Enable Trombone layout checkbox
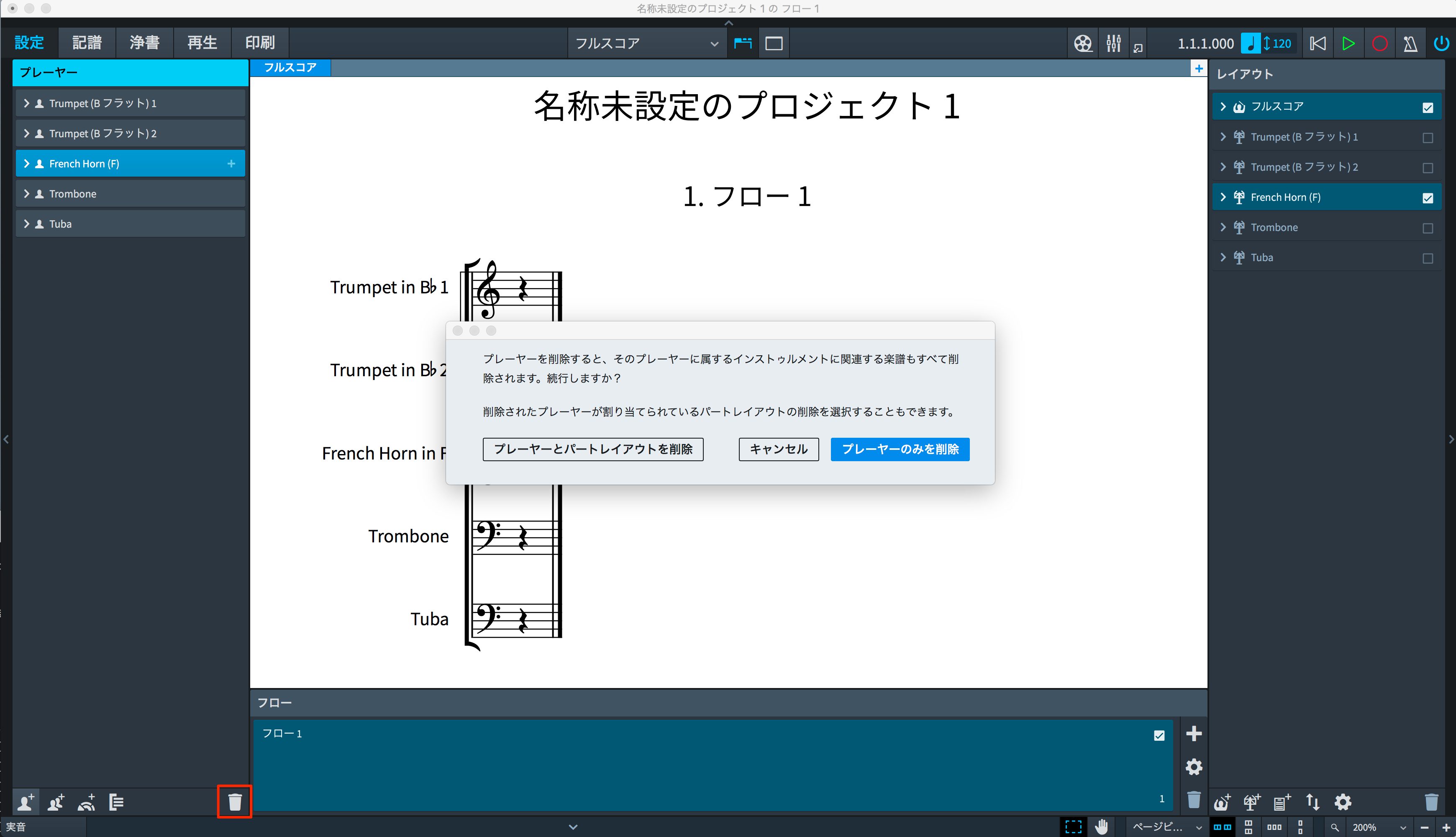This screenshot has height=837, width=1456. 1427,228
